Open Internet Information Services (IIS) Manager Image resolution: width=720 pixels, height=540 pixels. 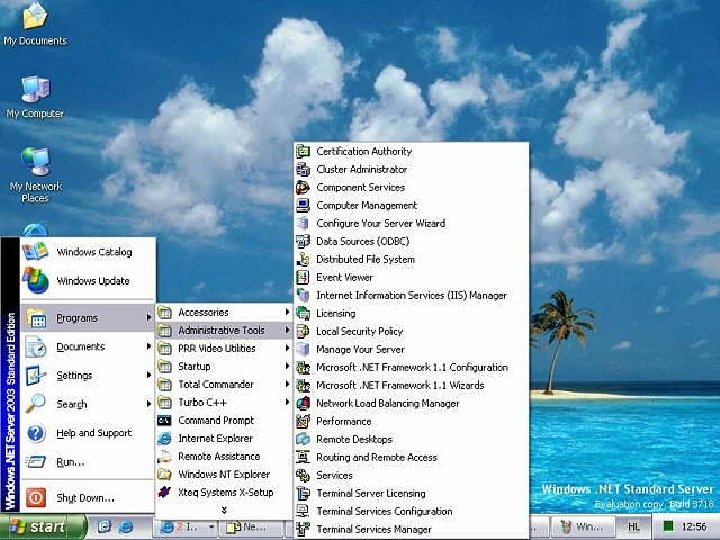[x=411, y=295]
